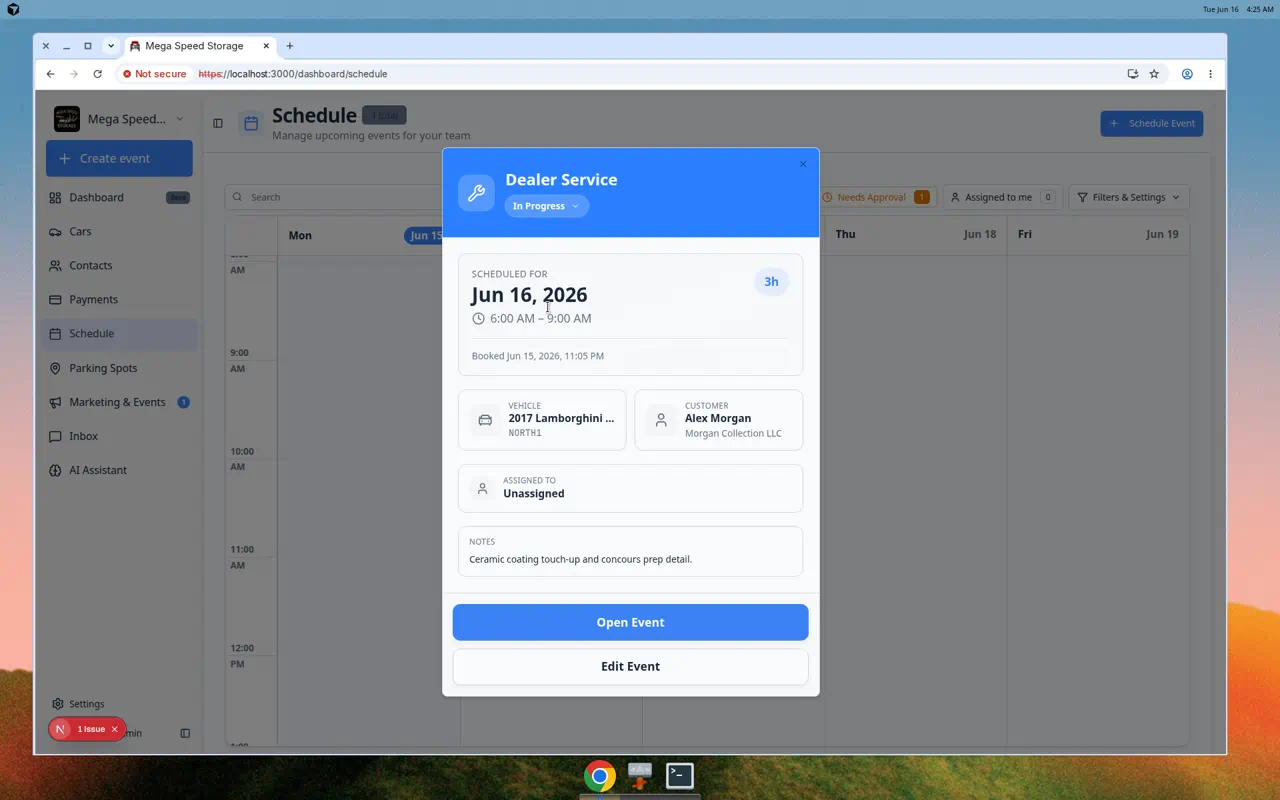Click the wrench icon in dialog header
This screenshot has height=800, width=1280.
pyautogui.click(x=476, y=193)
